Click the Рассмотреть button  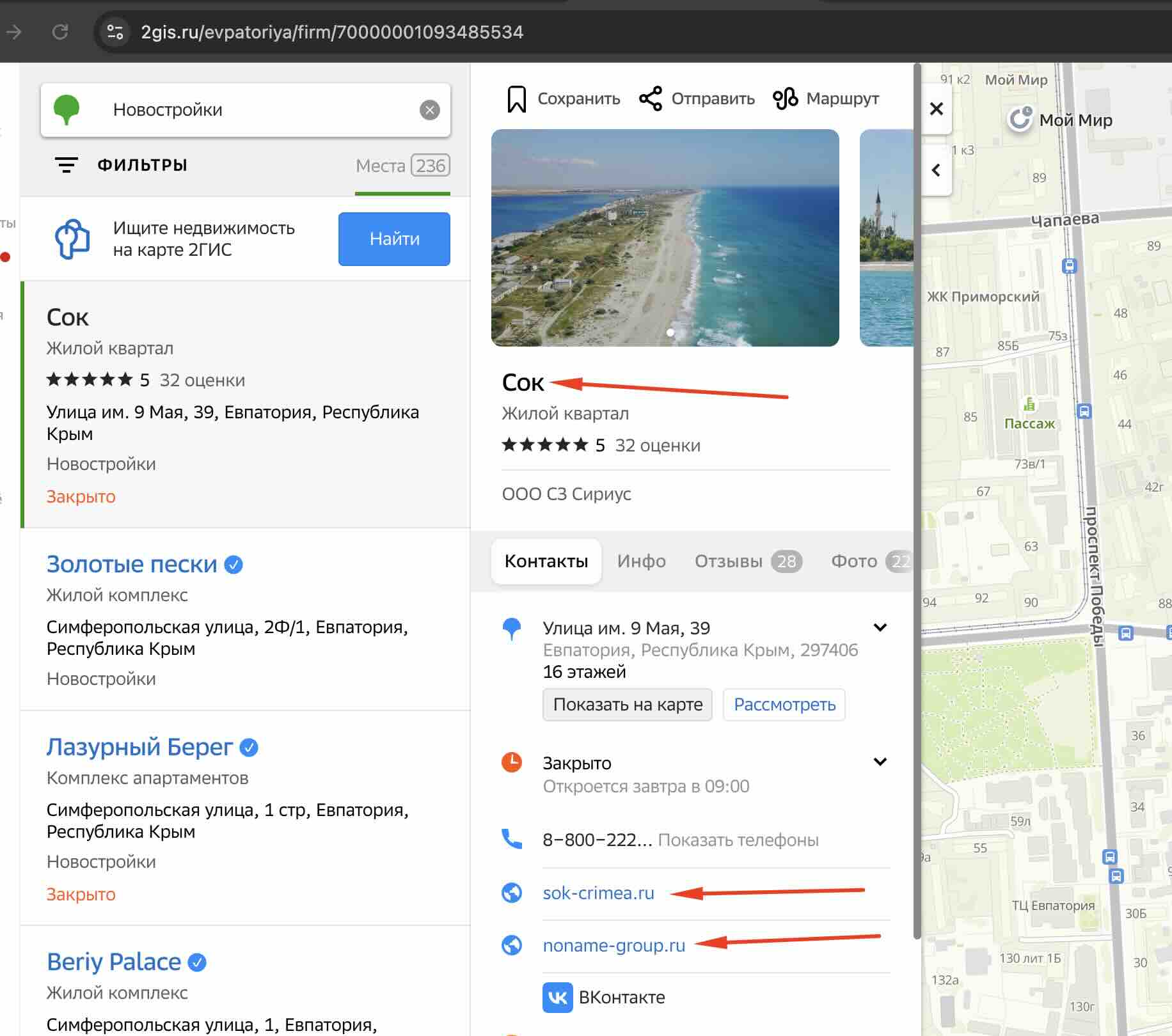(x=784, y=705)
